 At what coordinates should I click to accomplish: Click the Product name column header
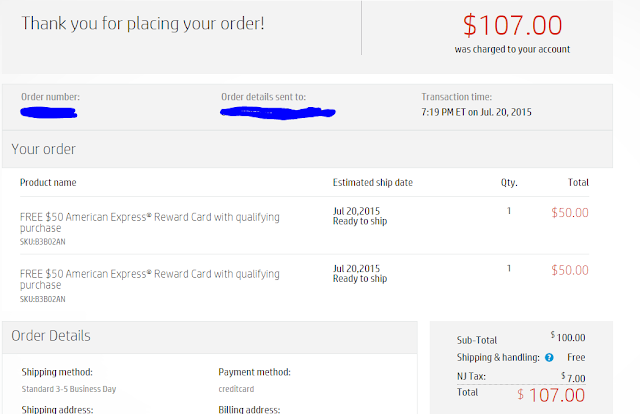pos(48,183)
